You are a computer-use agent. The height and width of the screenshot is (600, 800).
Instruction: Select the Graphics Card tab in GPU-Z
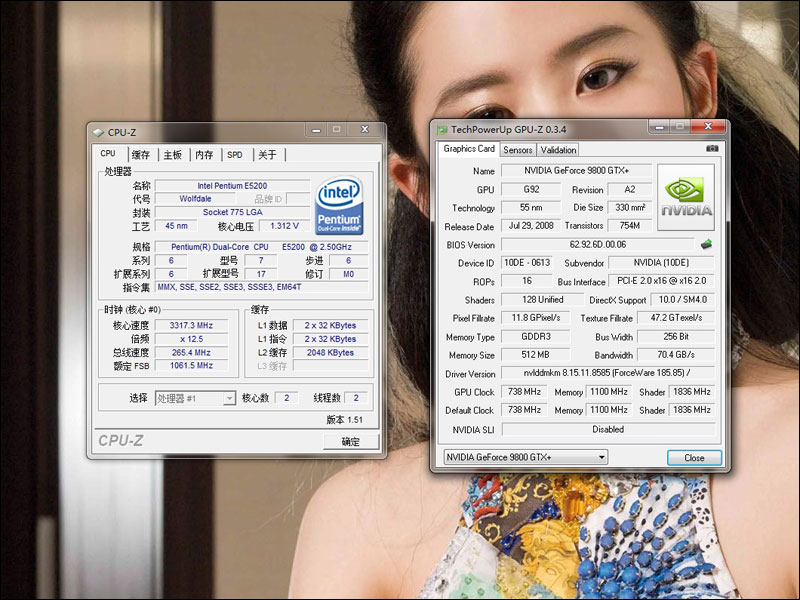pos(469,148)
